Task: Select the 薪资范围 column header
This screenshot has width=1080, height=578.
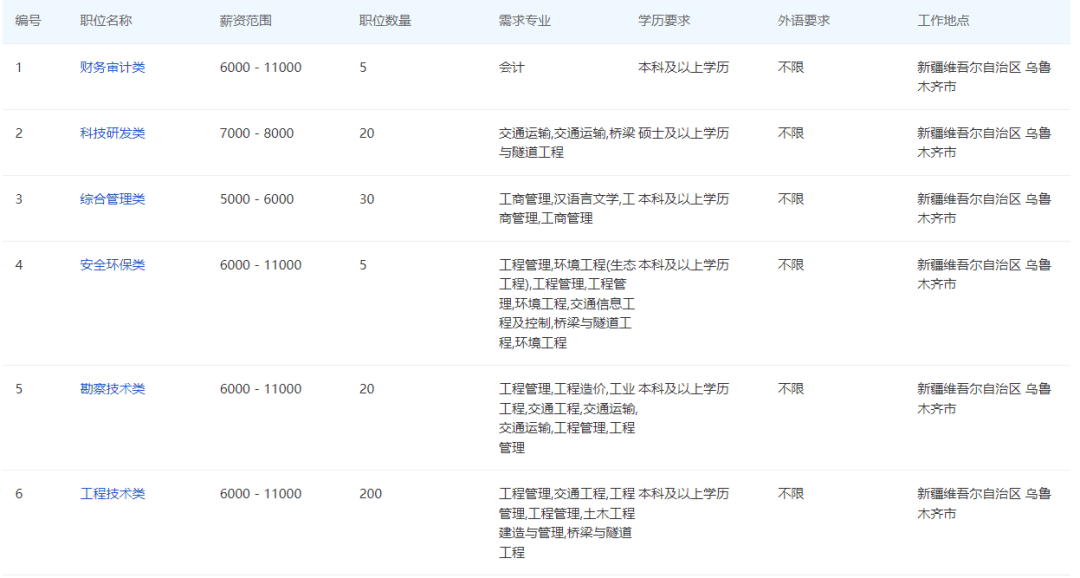Action: [245, 21]
